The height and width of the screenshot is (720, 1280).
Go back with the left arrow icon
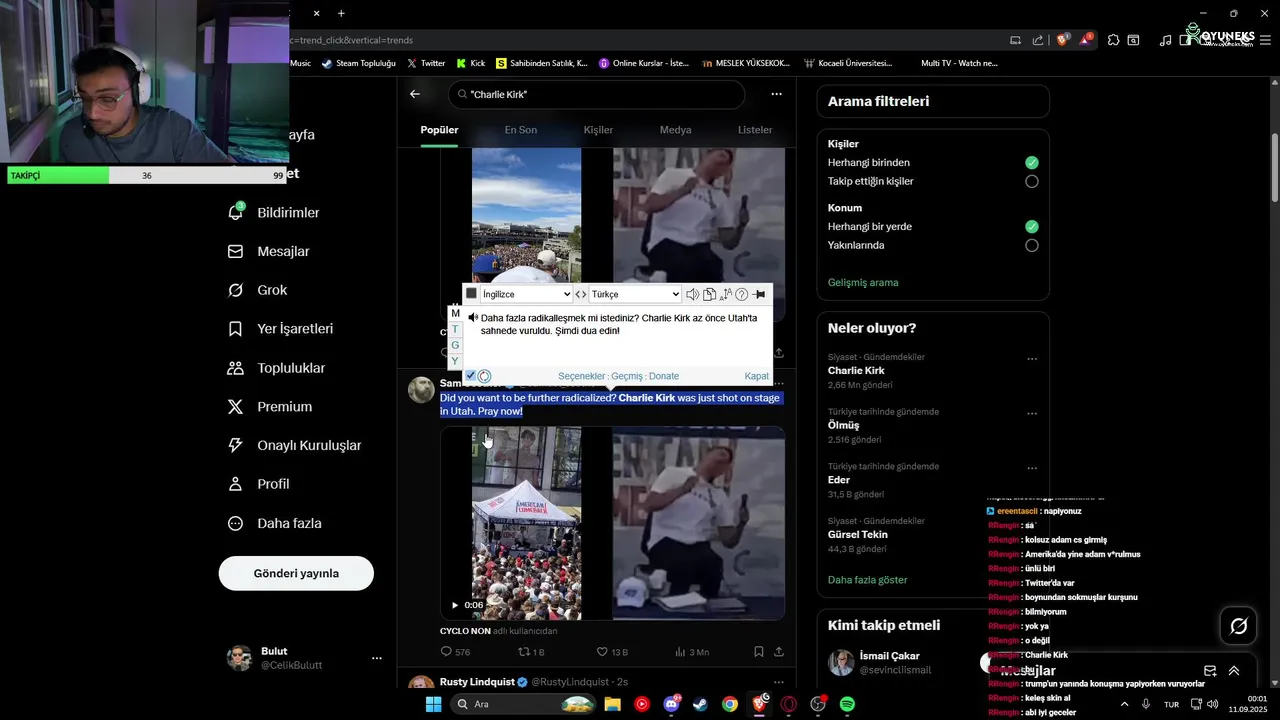pyautogui.click(x=415, y=94)
